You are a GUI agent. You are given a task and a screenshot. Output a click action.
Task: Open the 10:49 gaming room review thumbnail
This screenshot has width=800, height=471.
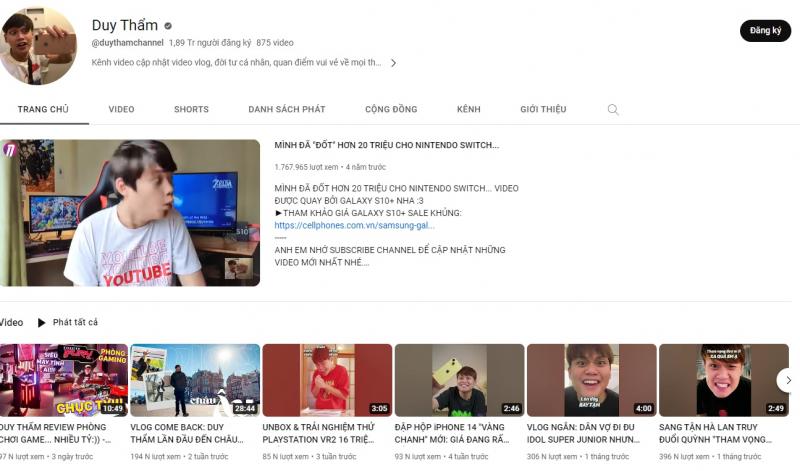(64, 380)
